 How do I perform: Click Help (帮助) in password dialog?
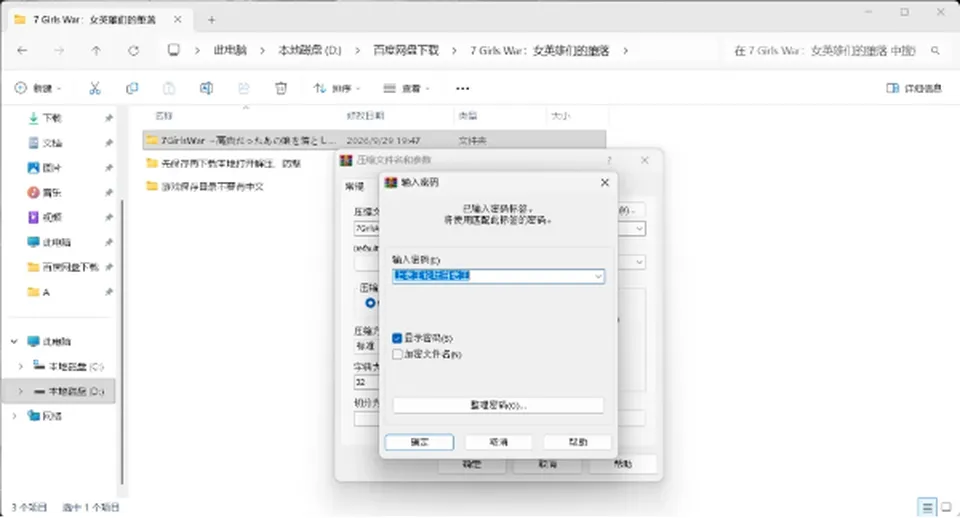click(x=577, y=442)
